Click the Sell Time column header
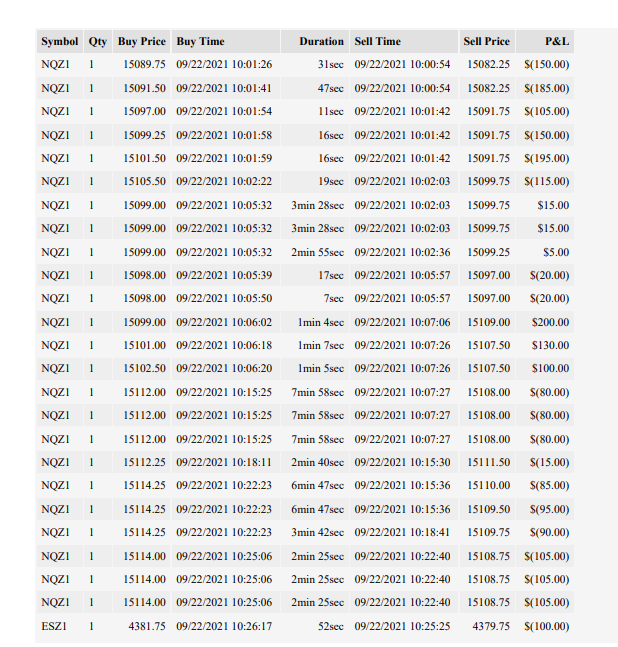Screen dimensions: 618x647 coord(404,41)
